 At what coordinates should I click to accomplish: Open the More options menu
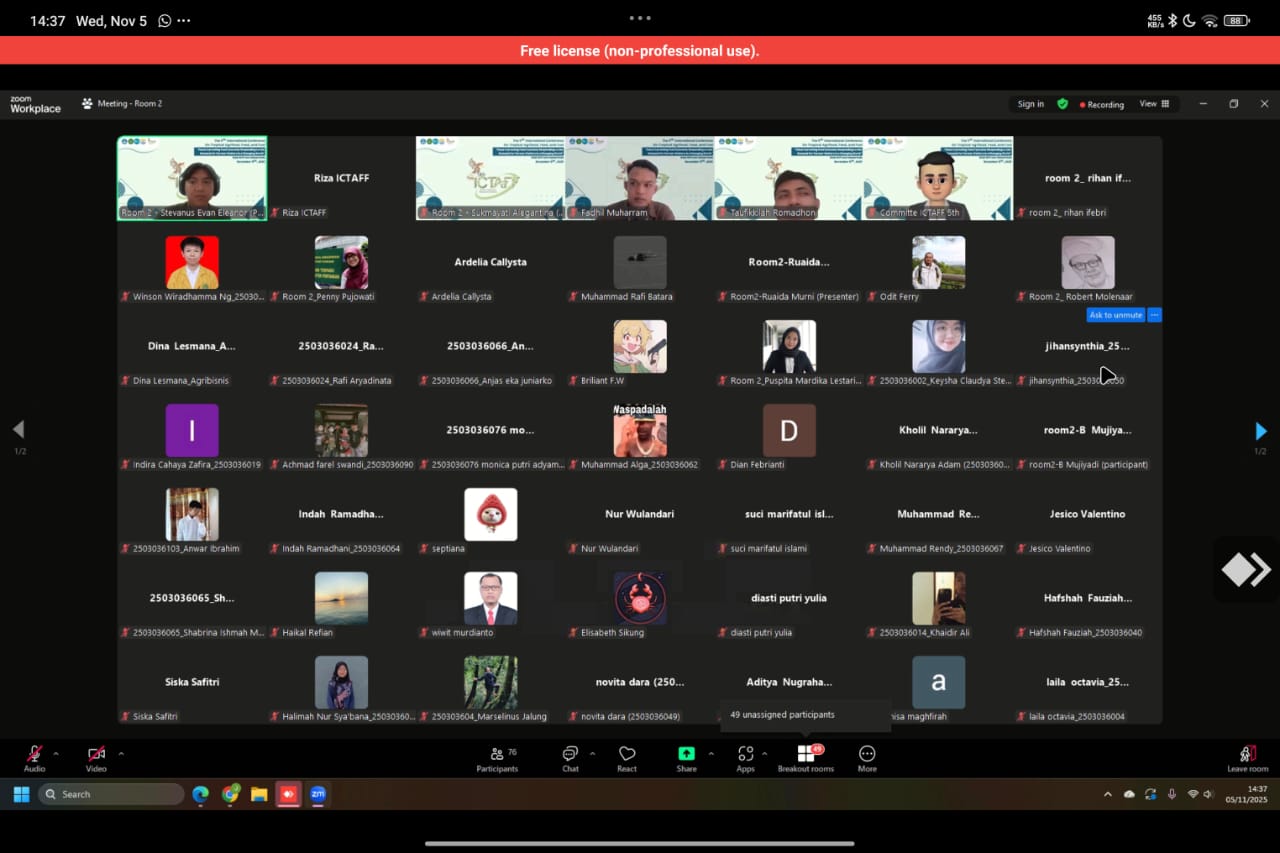[867, 759]
